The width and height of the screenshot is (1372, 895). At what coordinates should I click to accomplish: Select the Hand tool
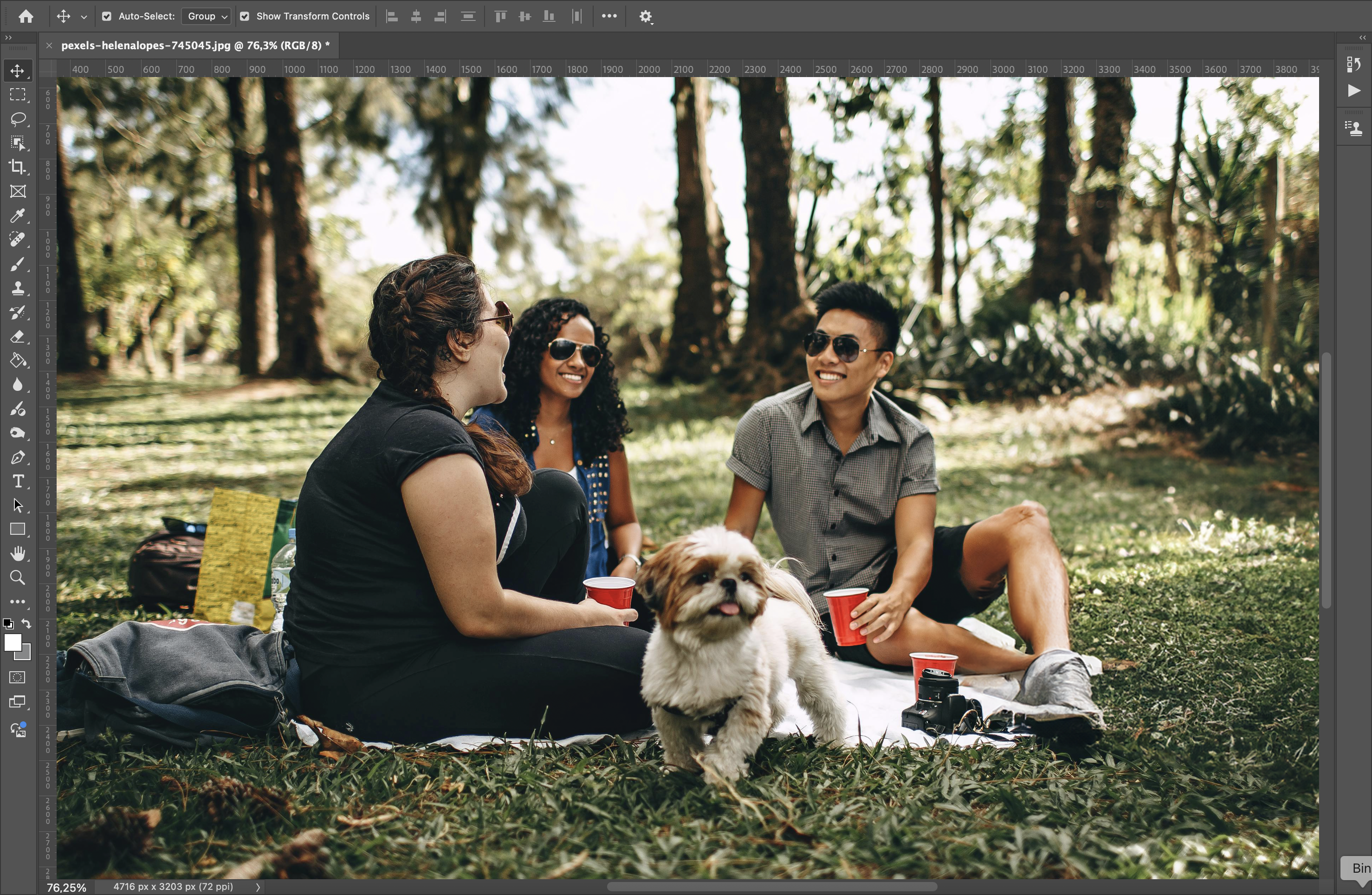point(17,554)
